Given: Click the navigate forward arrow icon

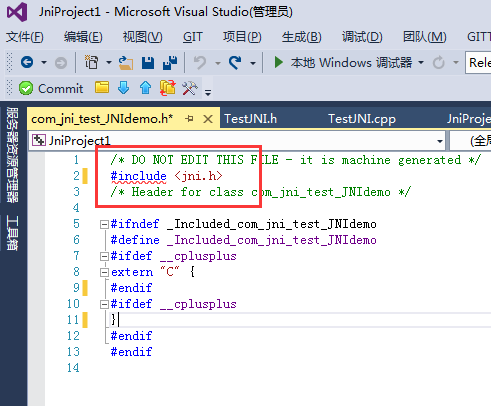Looking at the screenshot, I should [61, 63].
